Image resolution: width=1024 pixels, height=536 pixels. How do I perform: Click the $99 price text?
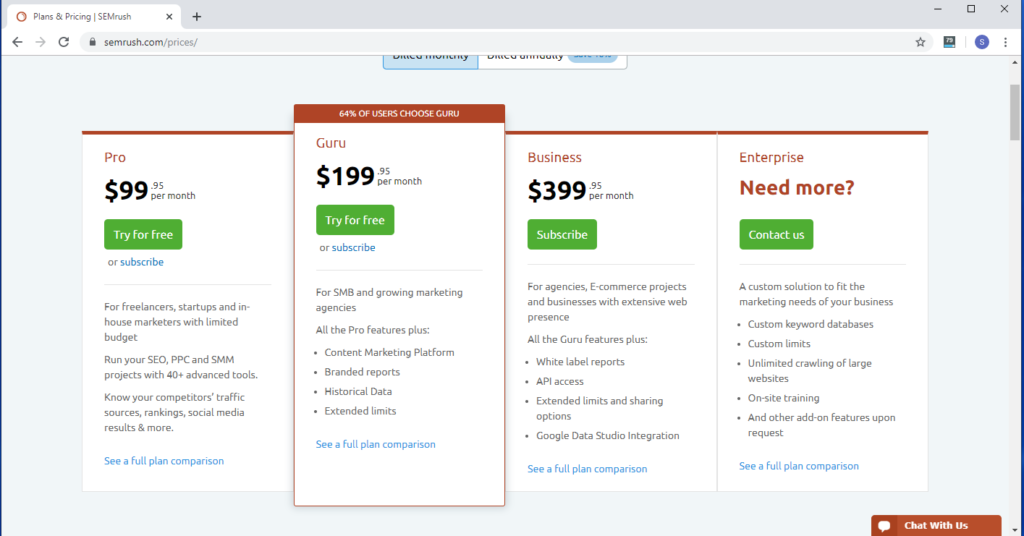tap(126, 191)
